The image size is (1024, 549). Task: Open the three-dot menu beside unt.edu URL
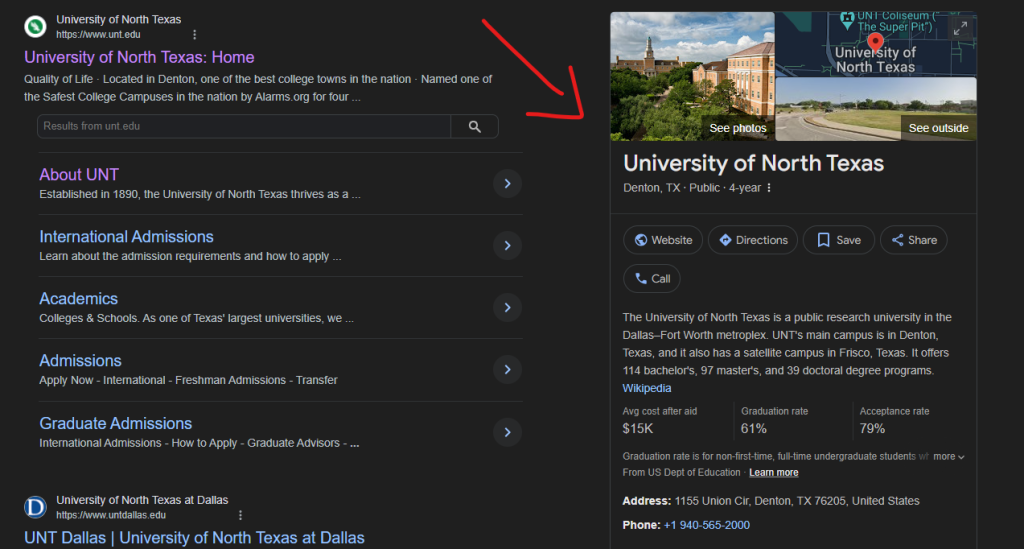pyautogui.click(x=194, y=35)
